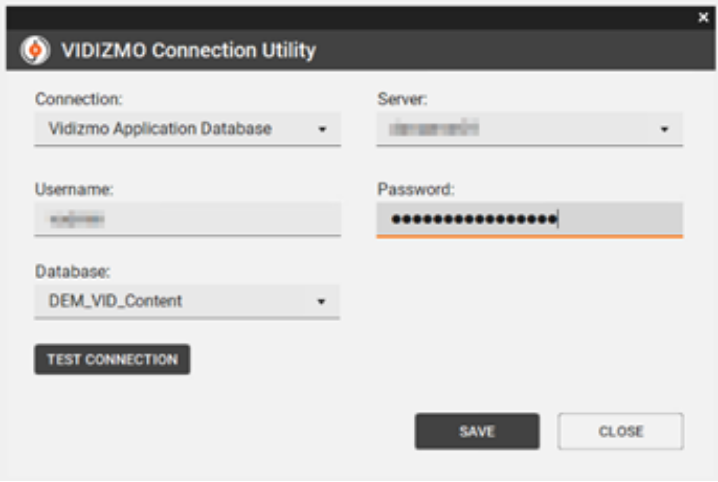This screenshot has height=482, width=718.
Task: Click the Connection: label
Action: click(x=79, y=99)
